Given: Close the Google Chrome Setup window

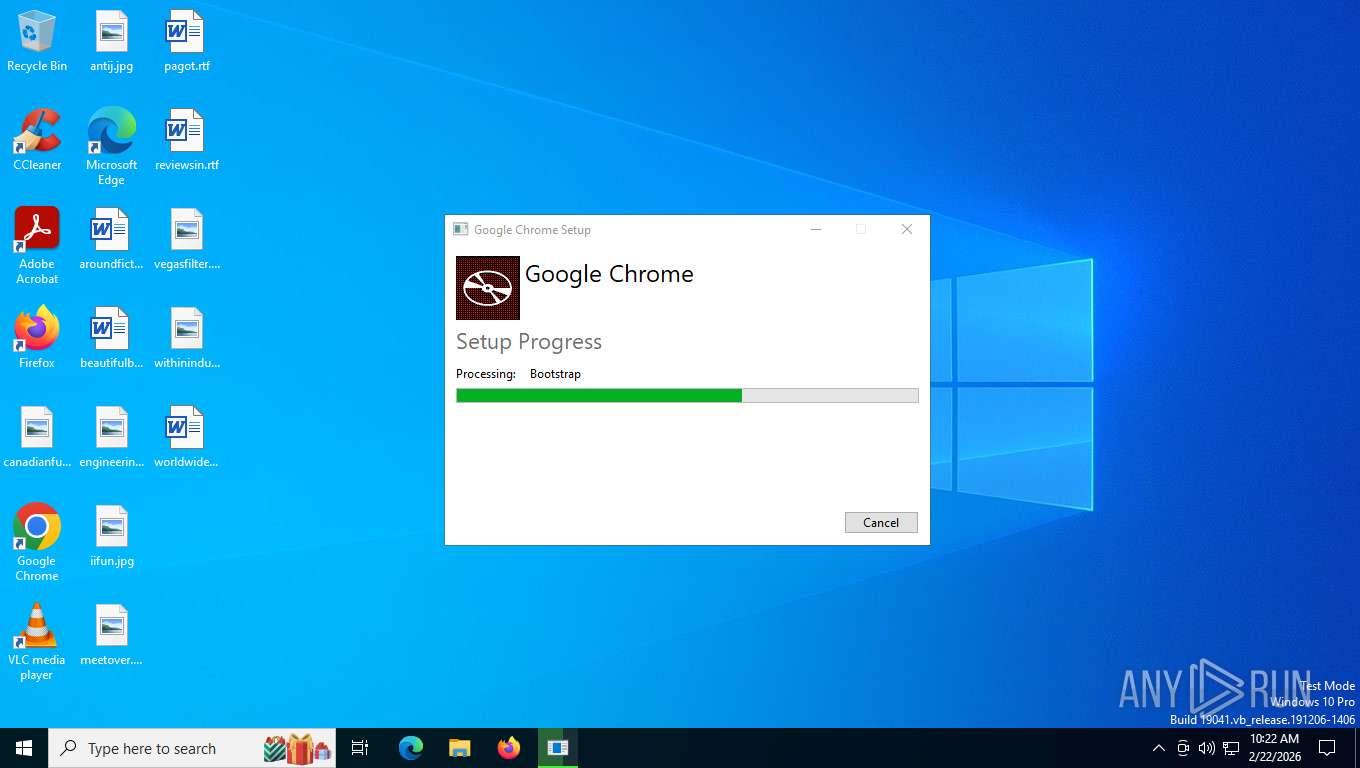Looking at the screenshot, I should coord(907,229).
